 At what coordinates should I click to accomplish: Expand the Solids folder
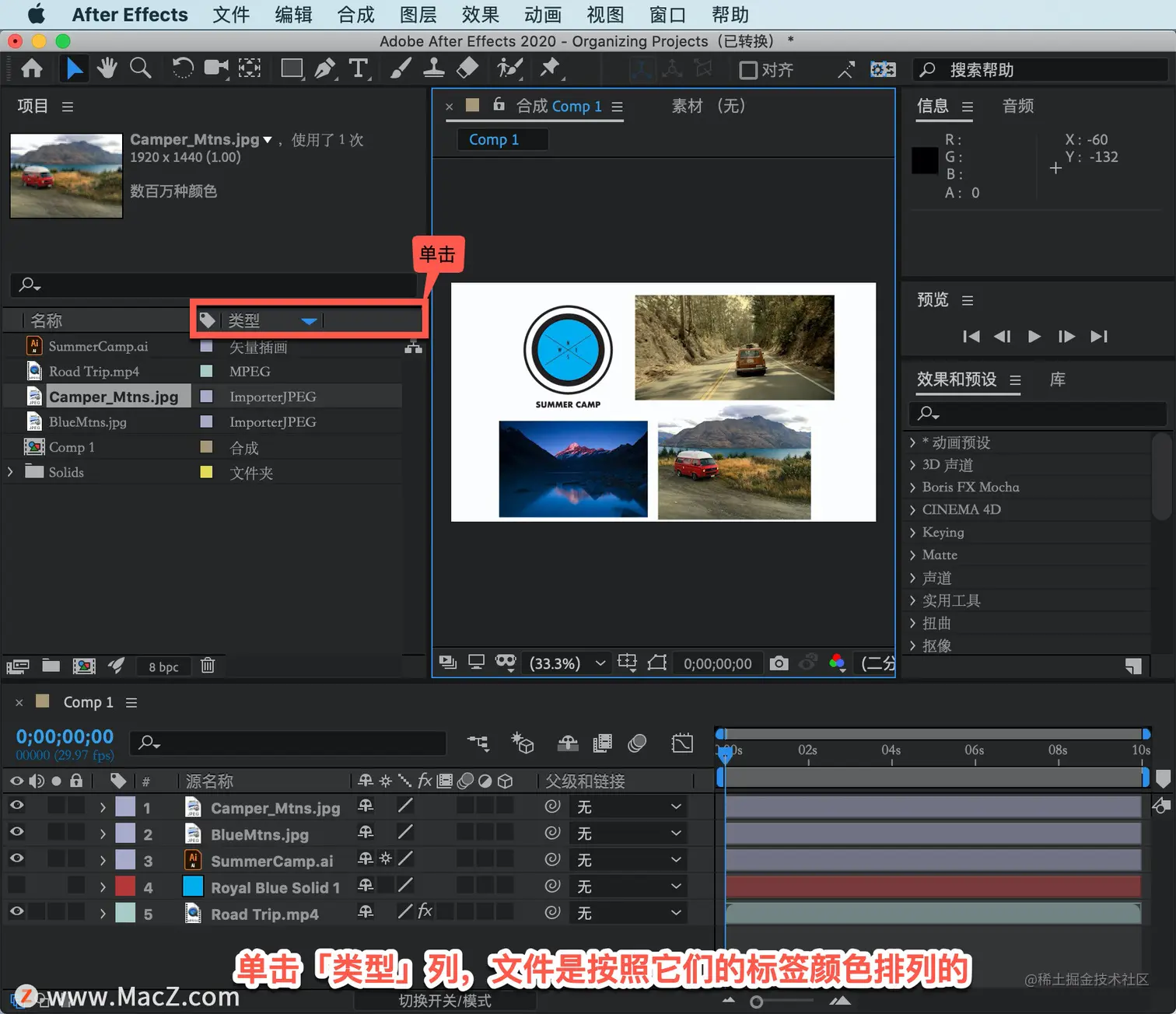(10, 472)
